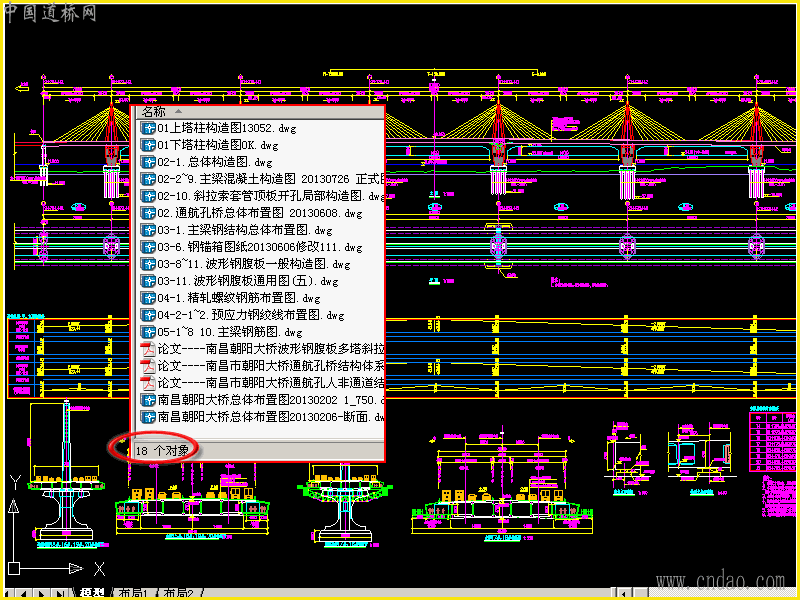The image size is (800, 600).
Task: Click the next-tab arrow in layout navigation
Action: click(42, 594)
